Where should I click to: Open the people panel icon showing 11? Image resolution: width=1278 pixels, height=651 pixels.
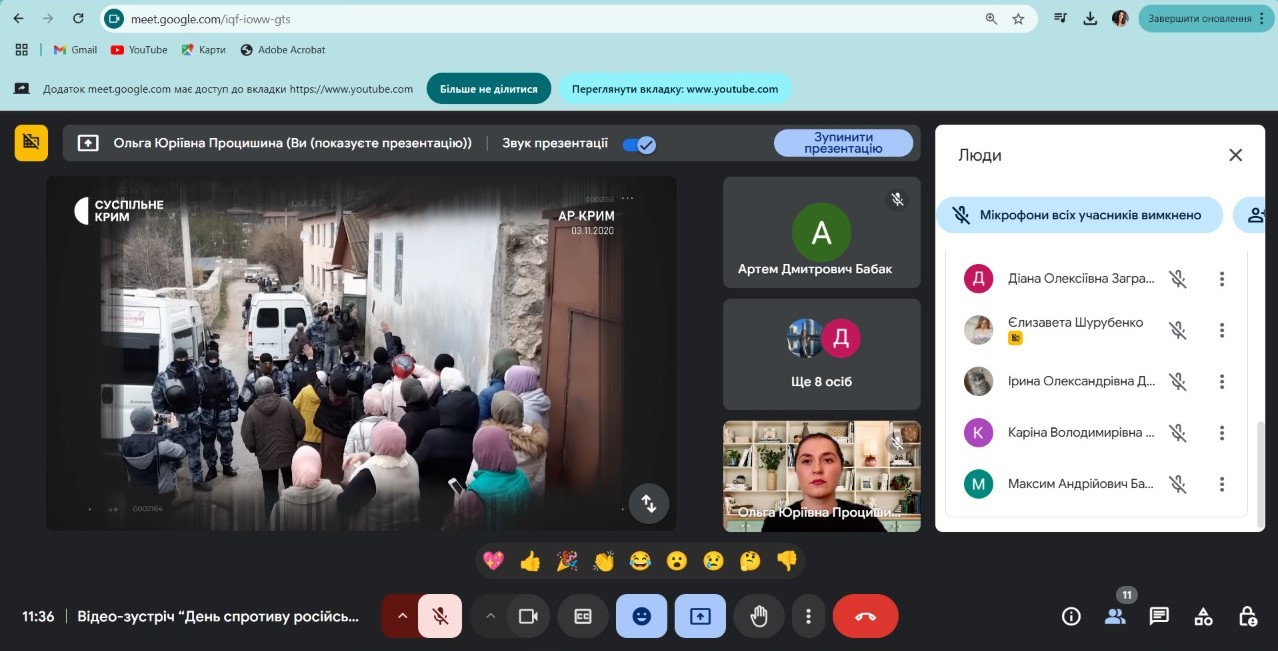pyautogui.click(x=1115, y=616)
